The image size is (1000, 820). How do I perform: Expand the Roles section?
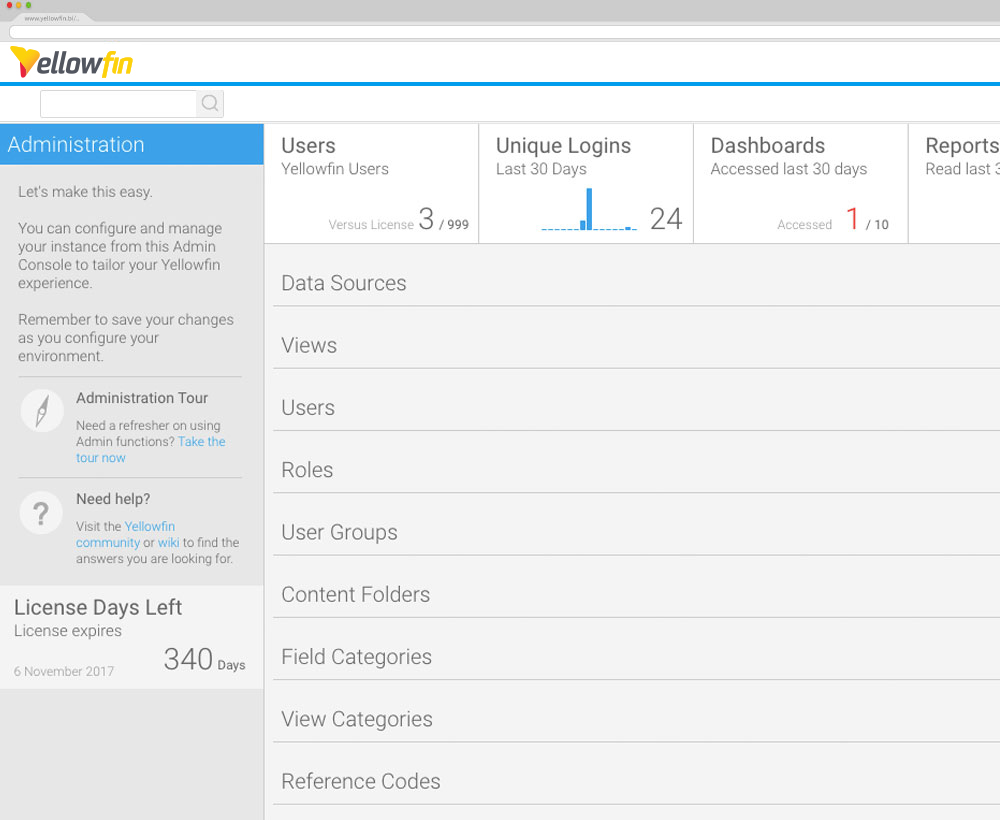(306, 470)
